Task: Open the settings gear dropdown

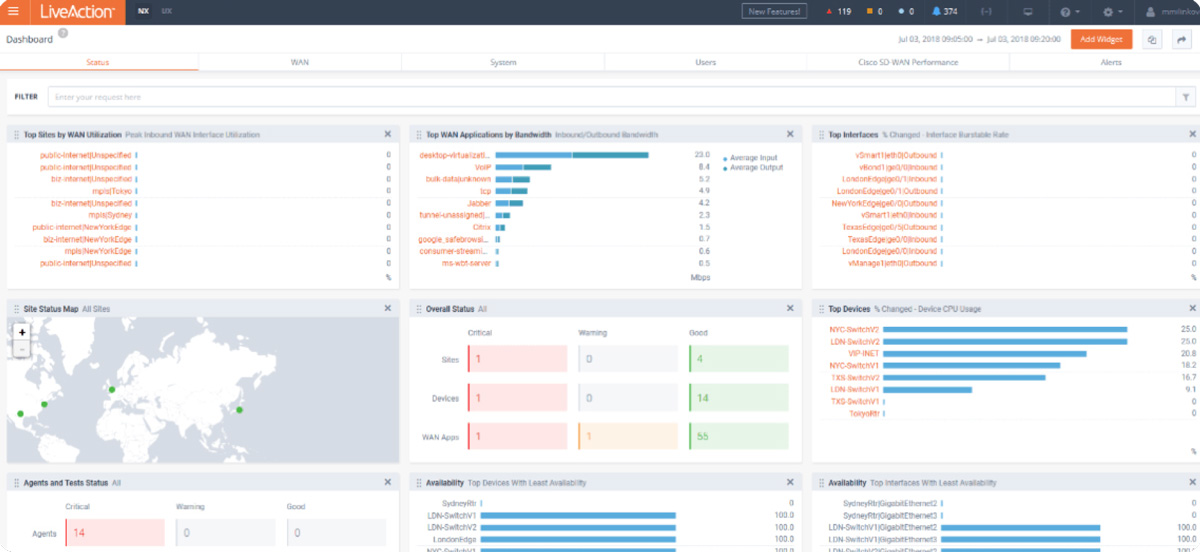Action: (1111, 12)
